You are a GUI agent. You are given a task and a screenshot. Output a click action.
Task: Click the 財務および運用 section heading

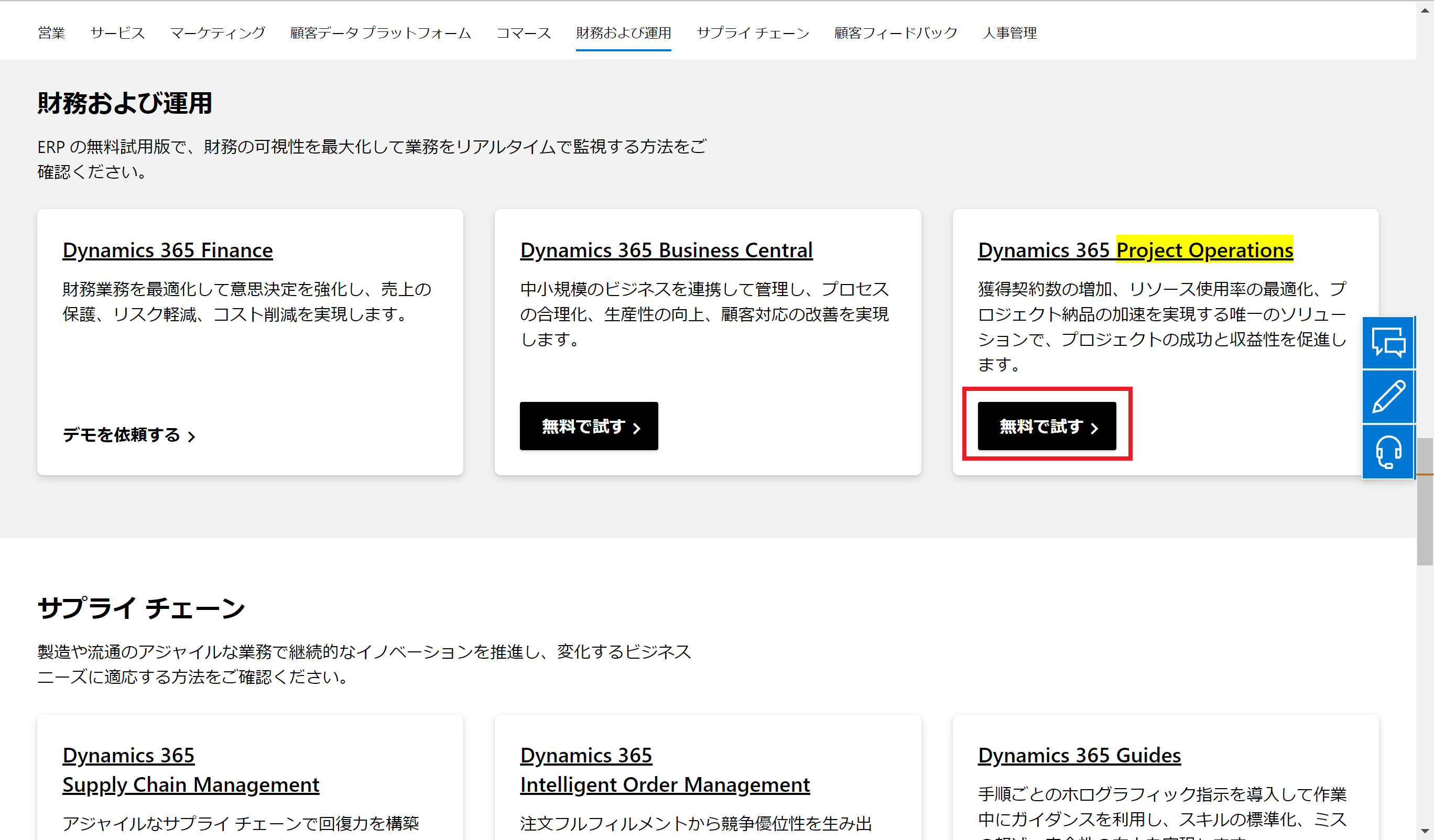pyautogui.click(x=125, y=103)
